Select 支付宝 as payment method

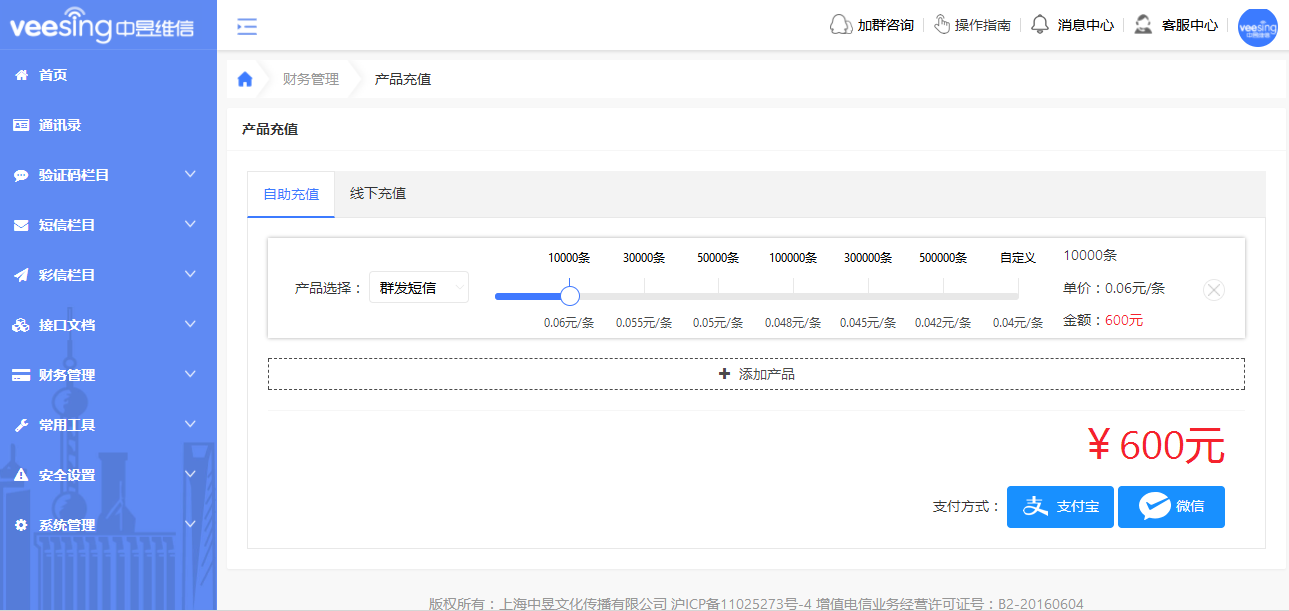click(x=1059, y=507)
